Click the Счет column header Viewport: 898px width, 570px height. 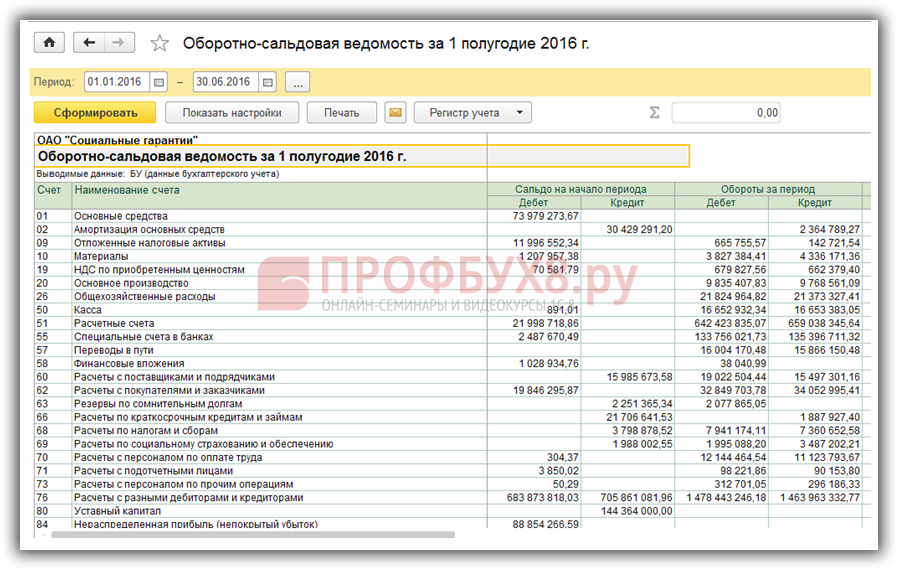tap(53, 196)
